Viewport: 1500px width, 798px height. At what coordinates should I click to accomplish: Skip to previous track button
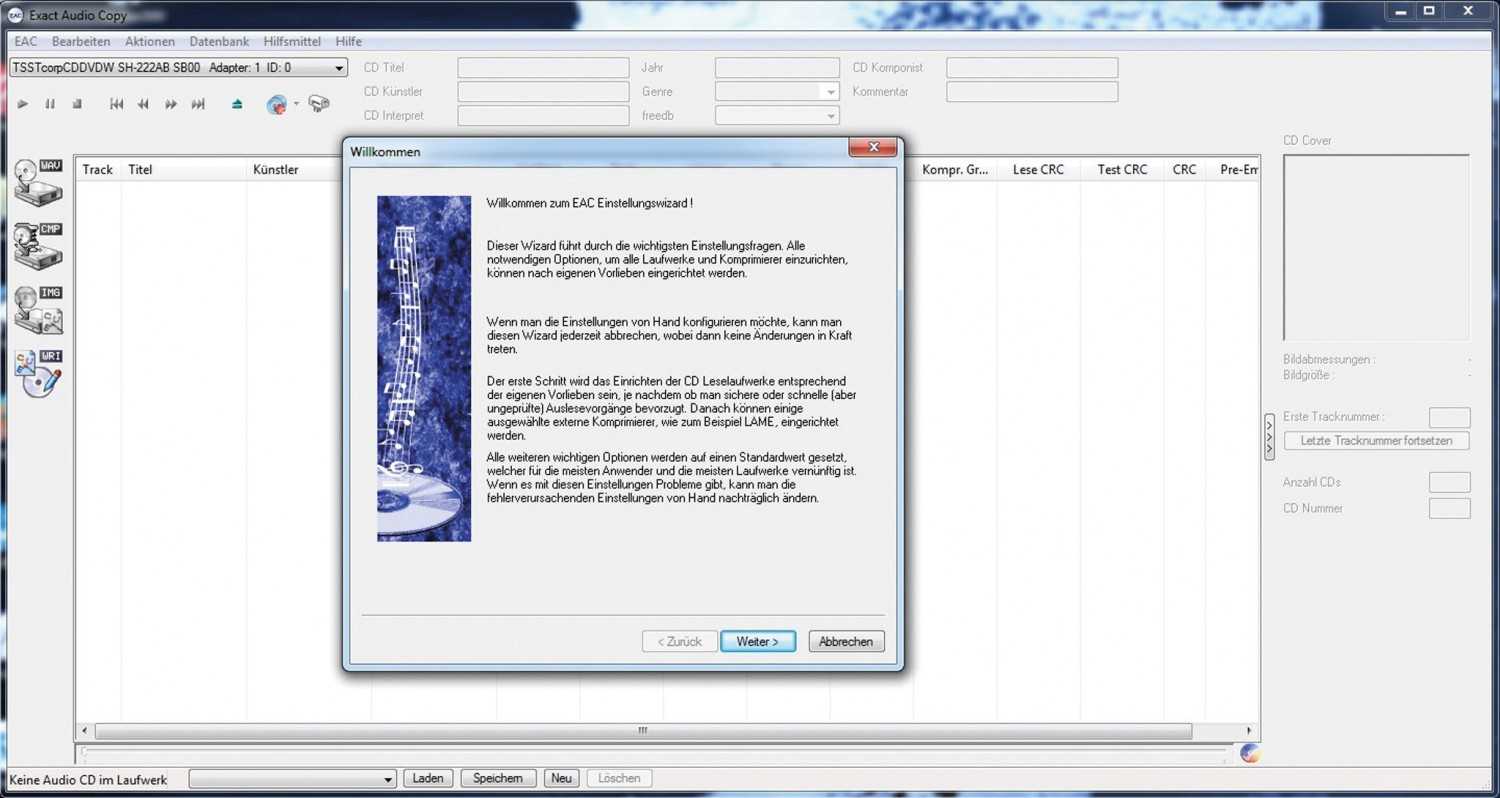click(117, 104)
